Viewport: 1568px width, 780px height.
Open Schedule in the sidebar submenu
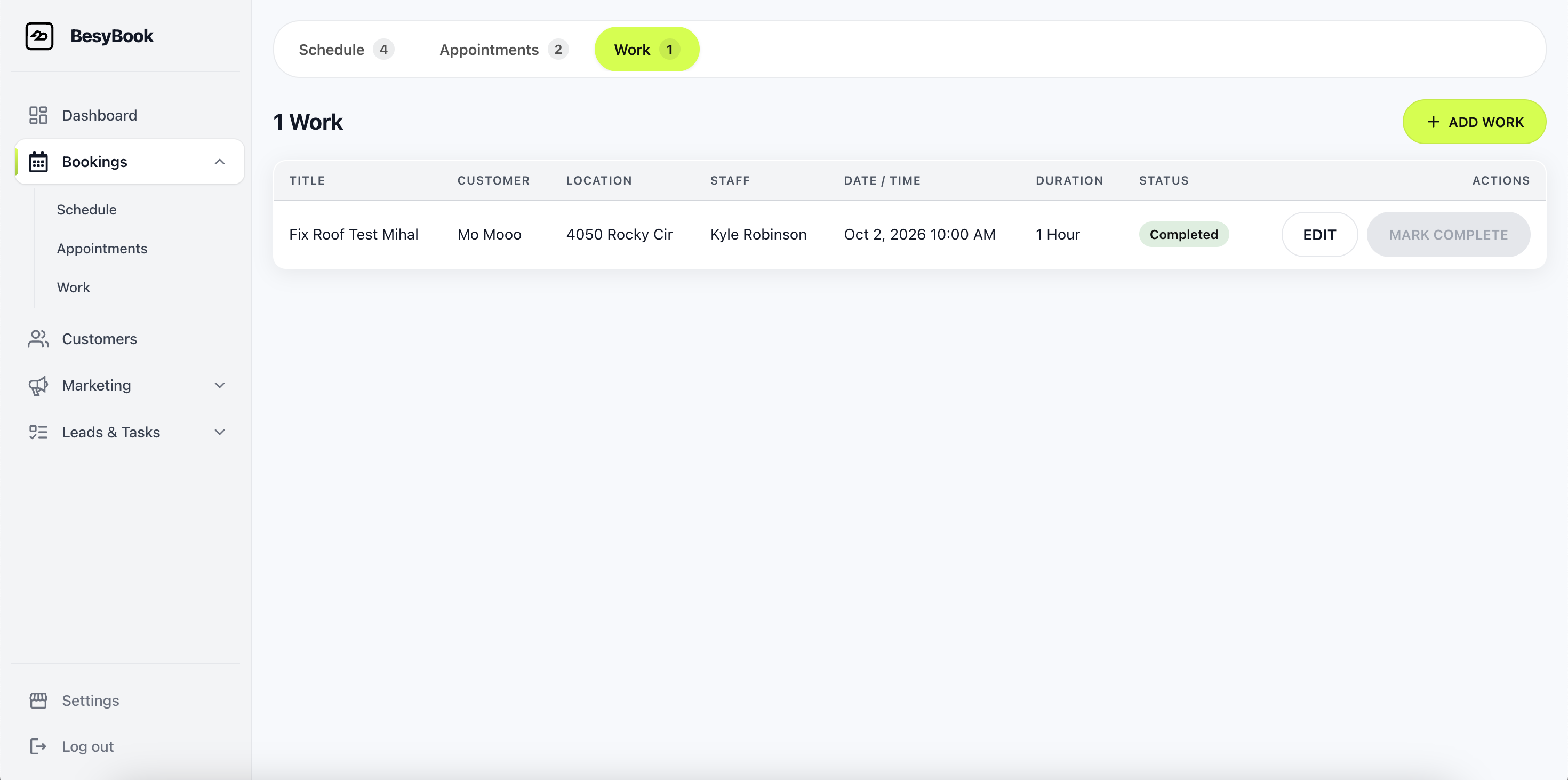click(86, 210)
